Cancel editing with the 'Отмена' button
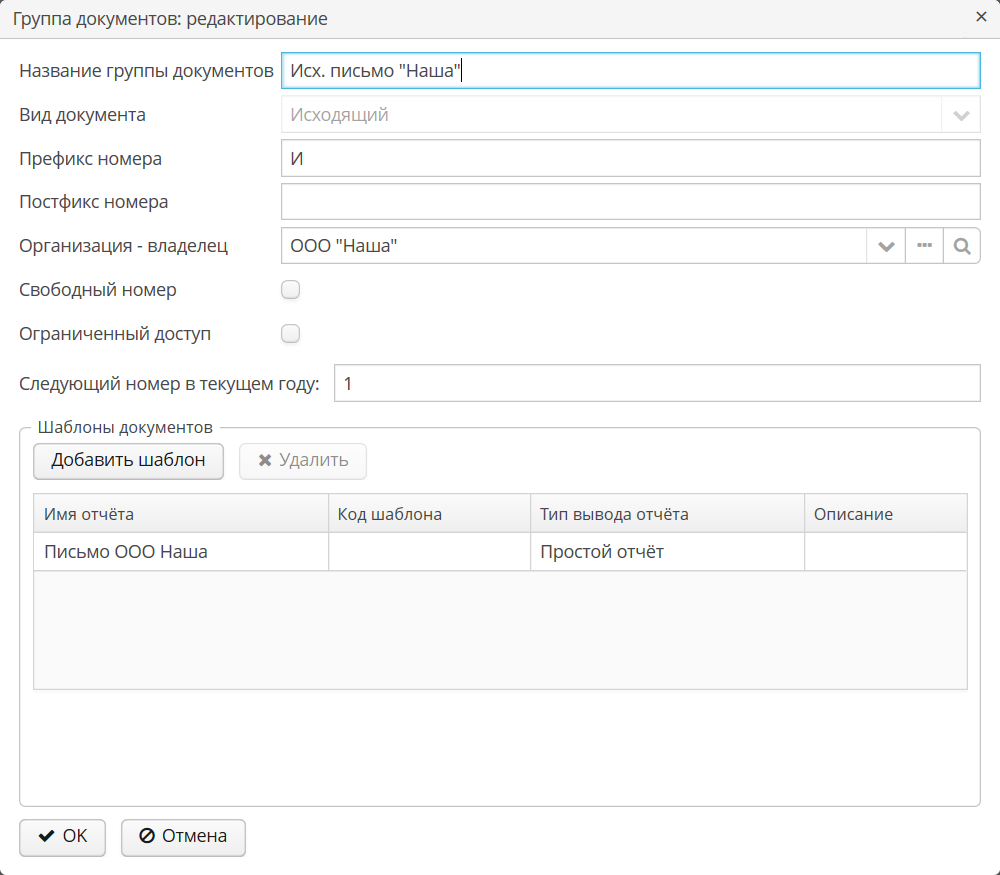Screen dimensions: 1000x875 (x=183, y=836)
